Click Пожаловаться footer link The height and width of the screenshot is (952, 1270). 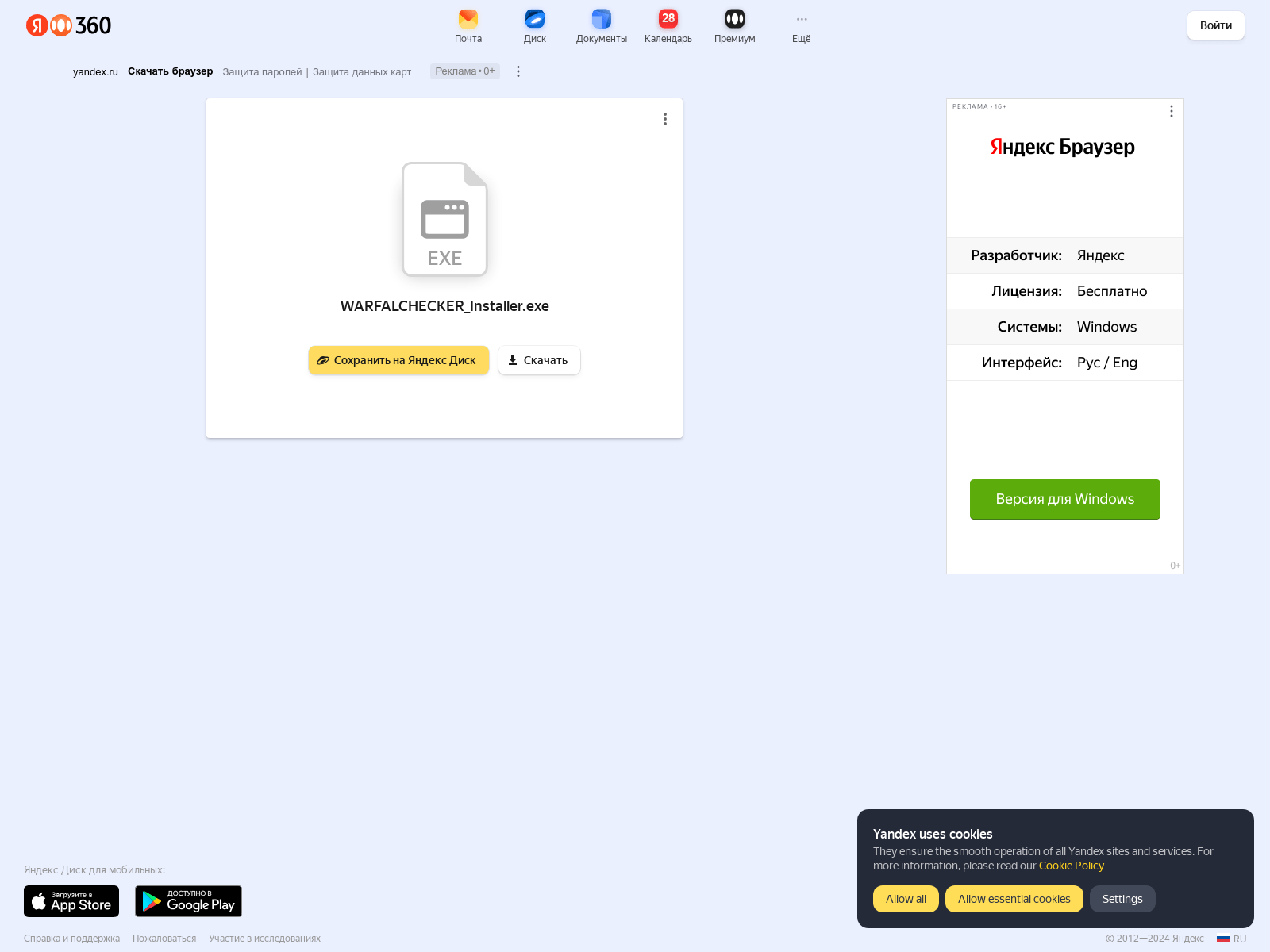[164, 939]
